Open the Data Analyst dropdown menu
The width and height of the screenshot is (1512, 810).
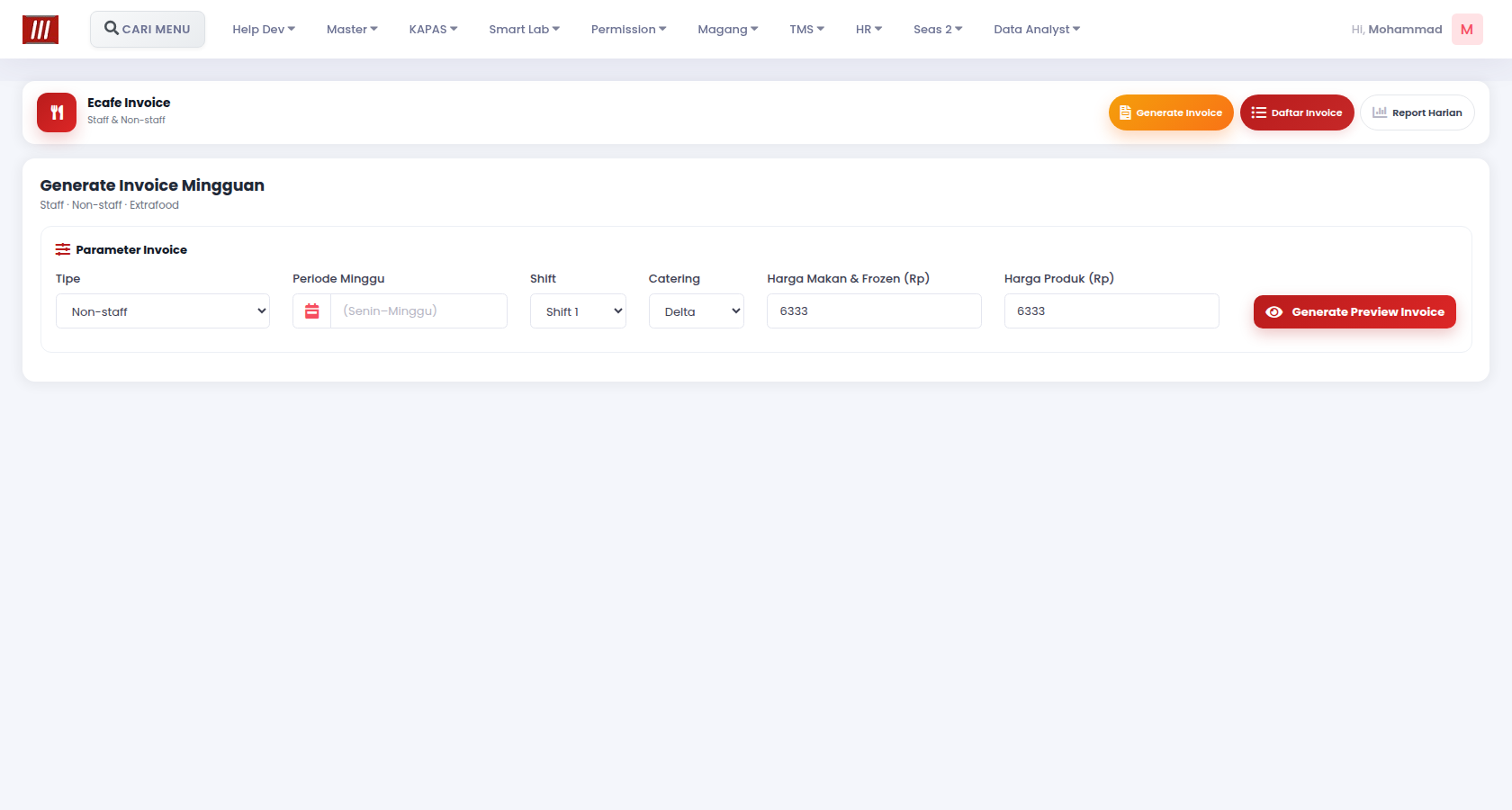click(x=1037, y=29)
